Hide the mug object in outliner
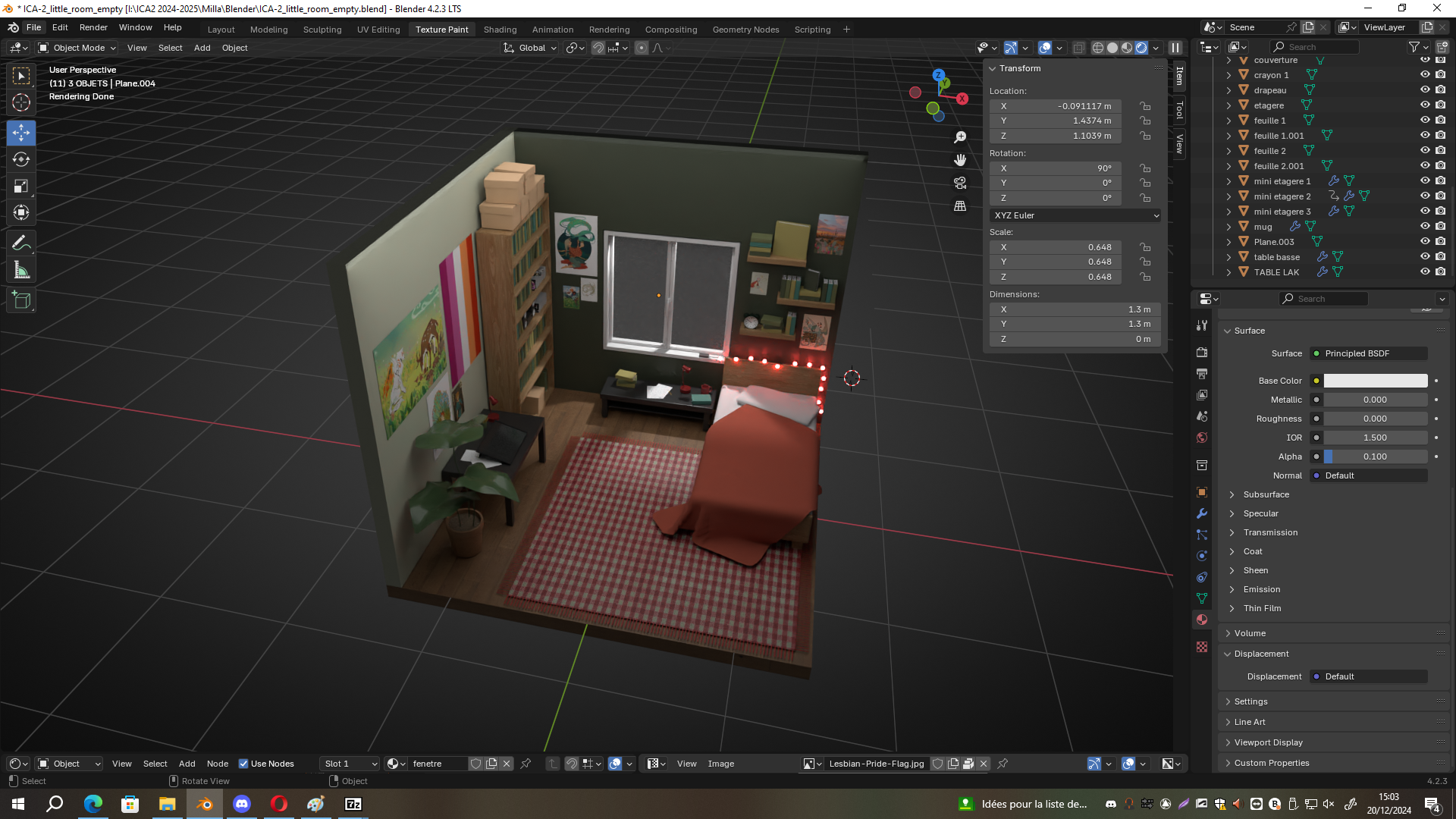The width and height of the screenshot is (1456, 819). tap(1425, 227)
